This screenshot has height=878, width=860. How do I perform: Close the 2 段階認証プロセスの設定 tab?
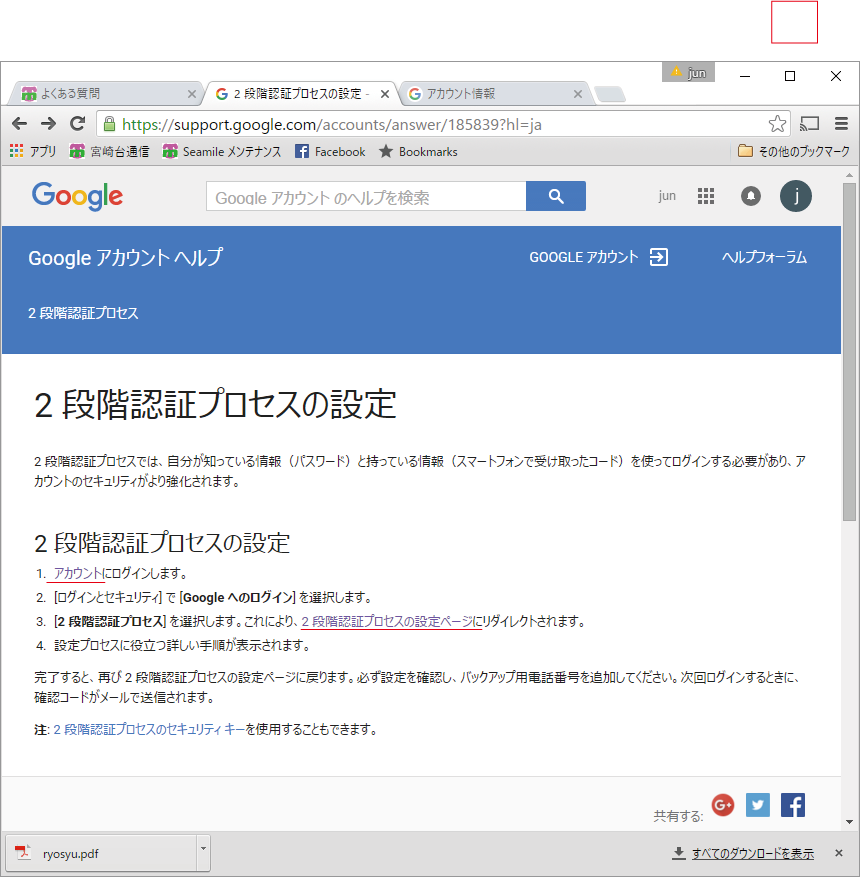click(385, 94)
